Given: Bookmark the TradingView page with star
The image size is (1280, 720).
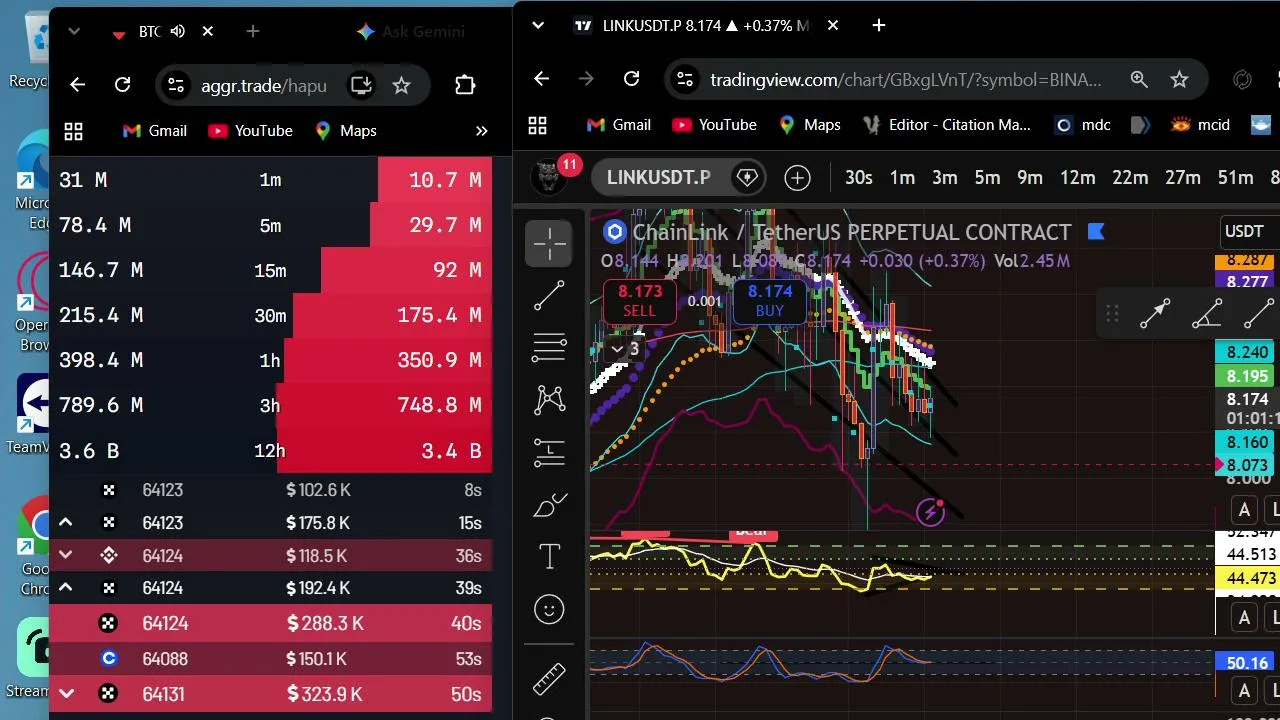Looking at the screenshot, I should click(1180, 79).
